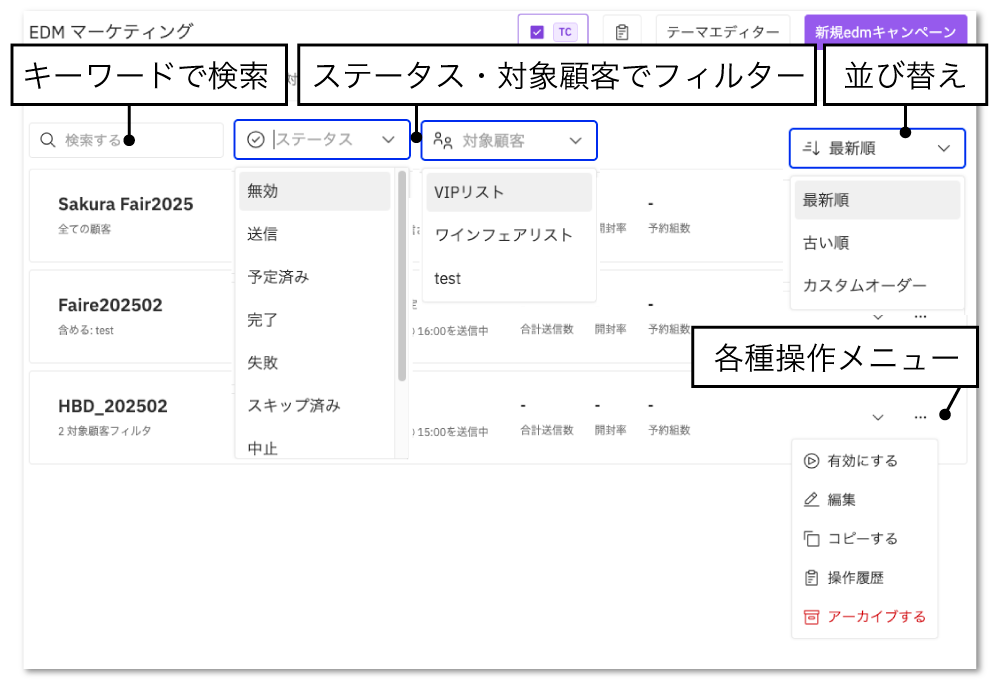
Task: Open the Faire202502 campaign
Action: click(x=110, y=305)
